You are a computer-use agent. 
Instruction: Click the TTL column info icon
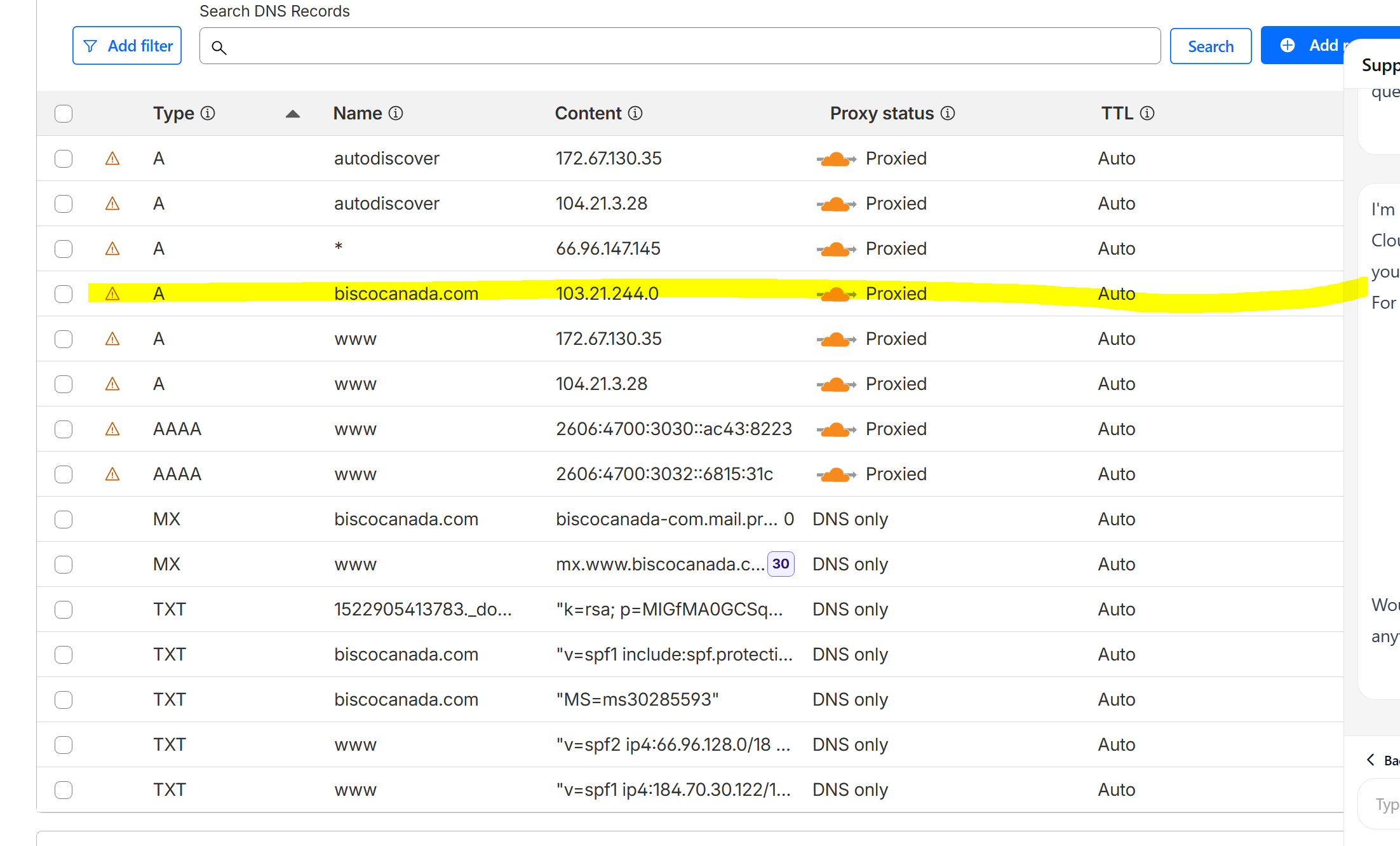1147,113
